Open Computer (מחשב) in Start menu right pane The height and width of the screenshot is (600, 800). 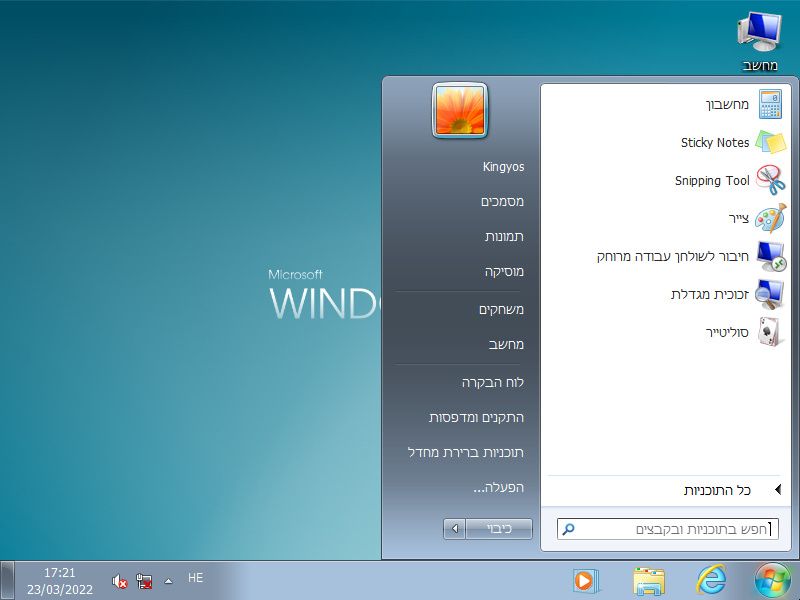pos(506,345)
